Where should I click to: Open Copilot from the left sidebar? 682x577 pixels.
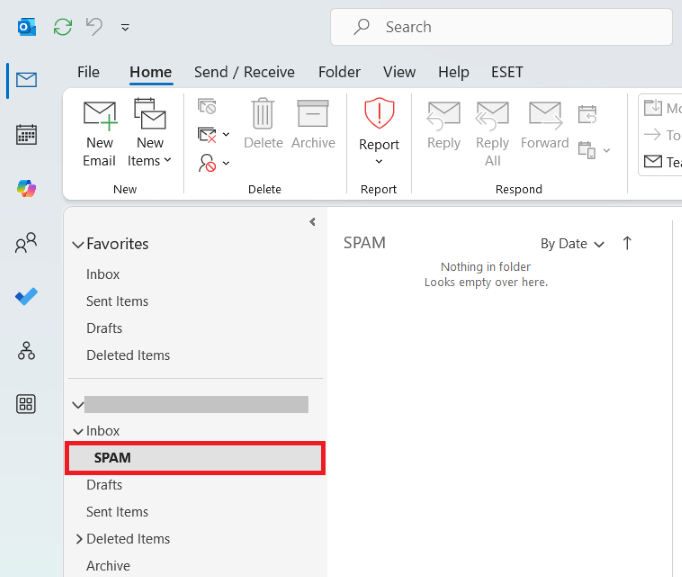click(26, 188)
